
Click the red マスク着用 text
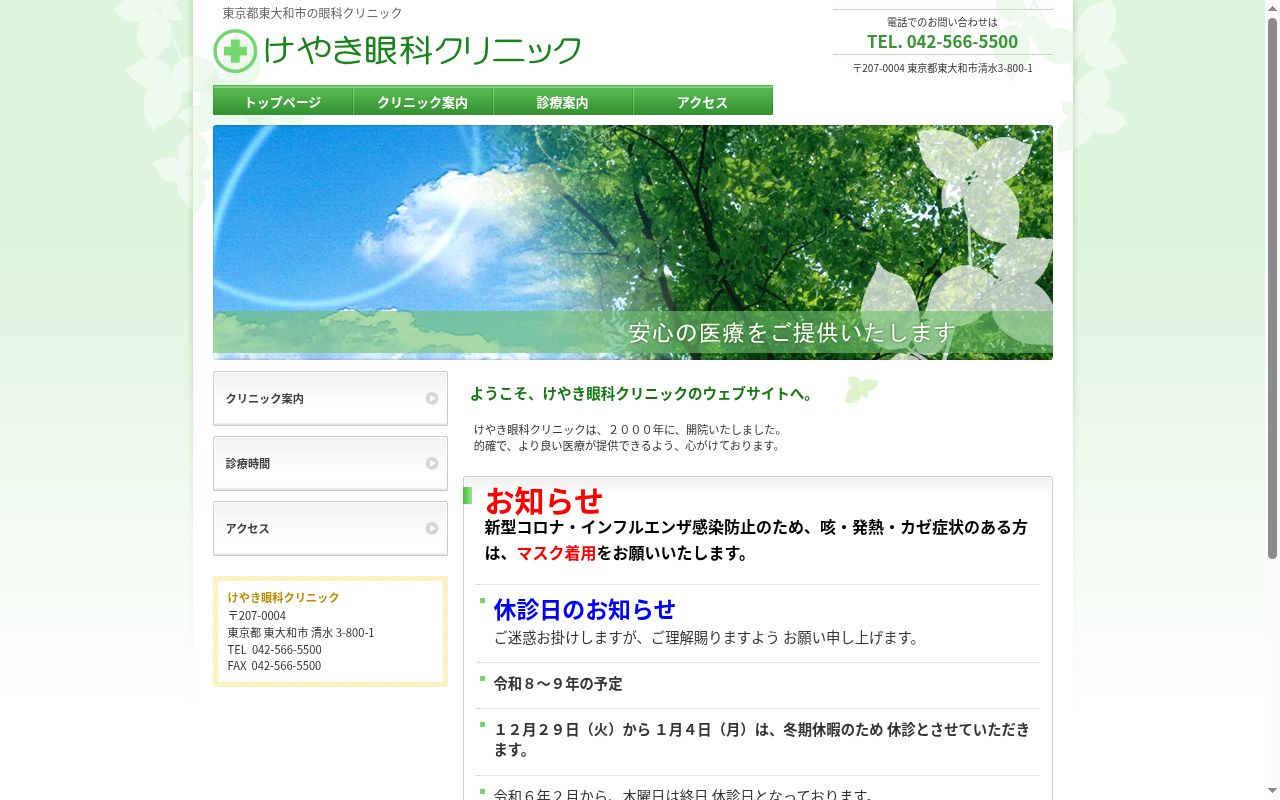click(556, 553)
